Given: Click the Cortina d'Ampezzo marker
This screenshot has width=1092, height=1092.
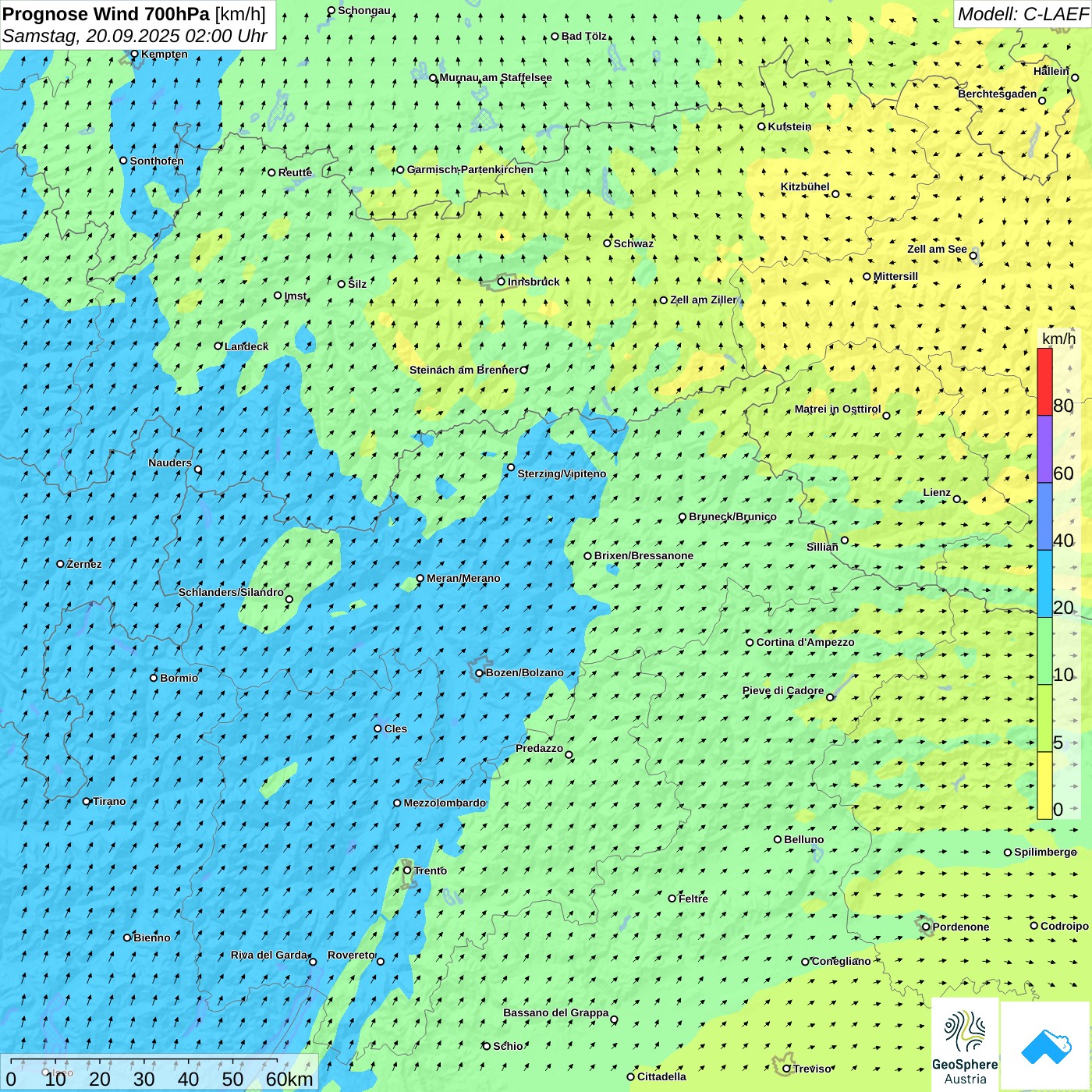Looking at the screenshot, I should tap(750, 643).
